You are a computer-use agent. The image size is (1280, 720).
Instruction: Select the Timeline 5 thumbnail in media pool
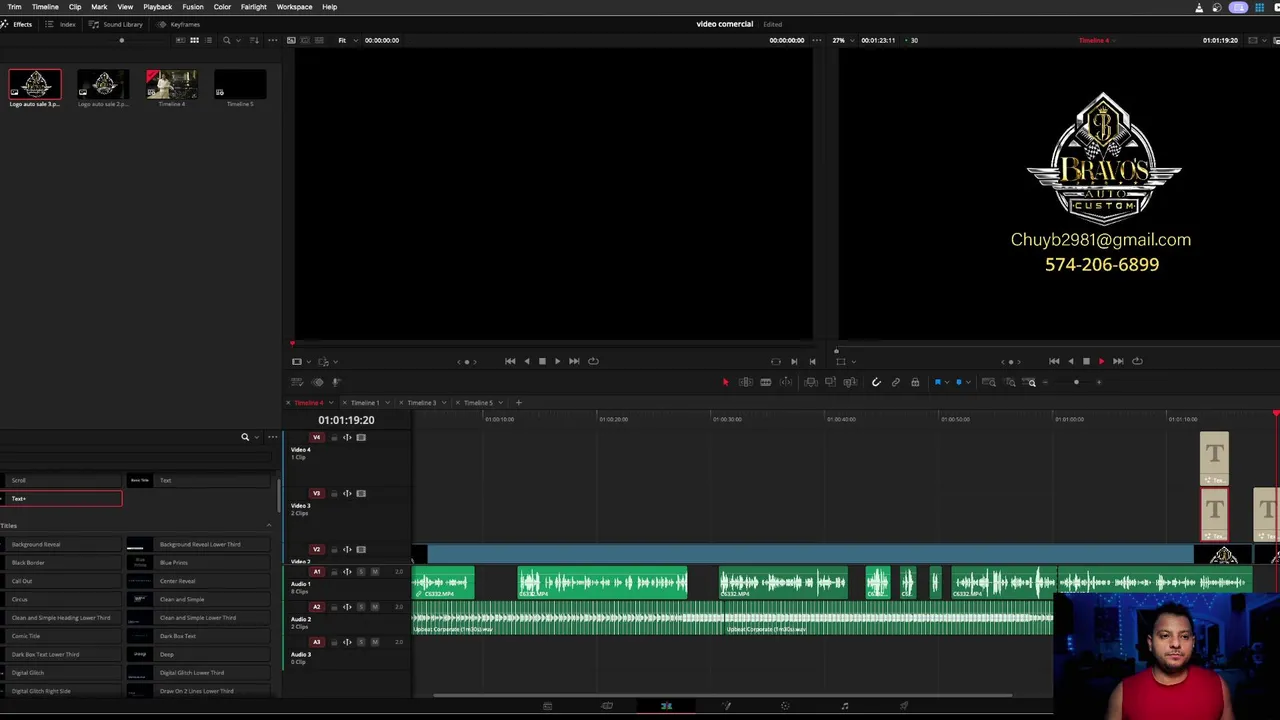(x=239, y=84)
